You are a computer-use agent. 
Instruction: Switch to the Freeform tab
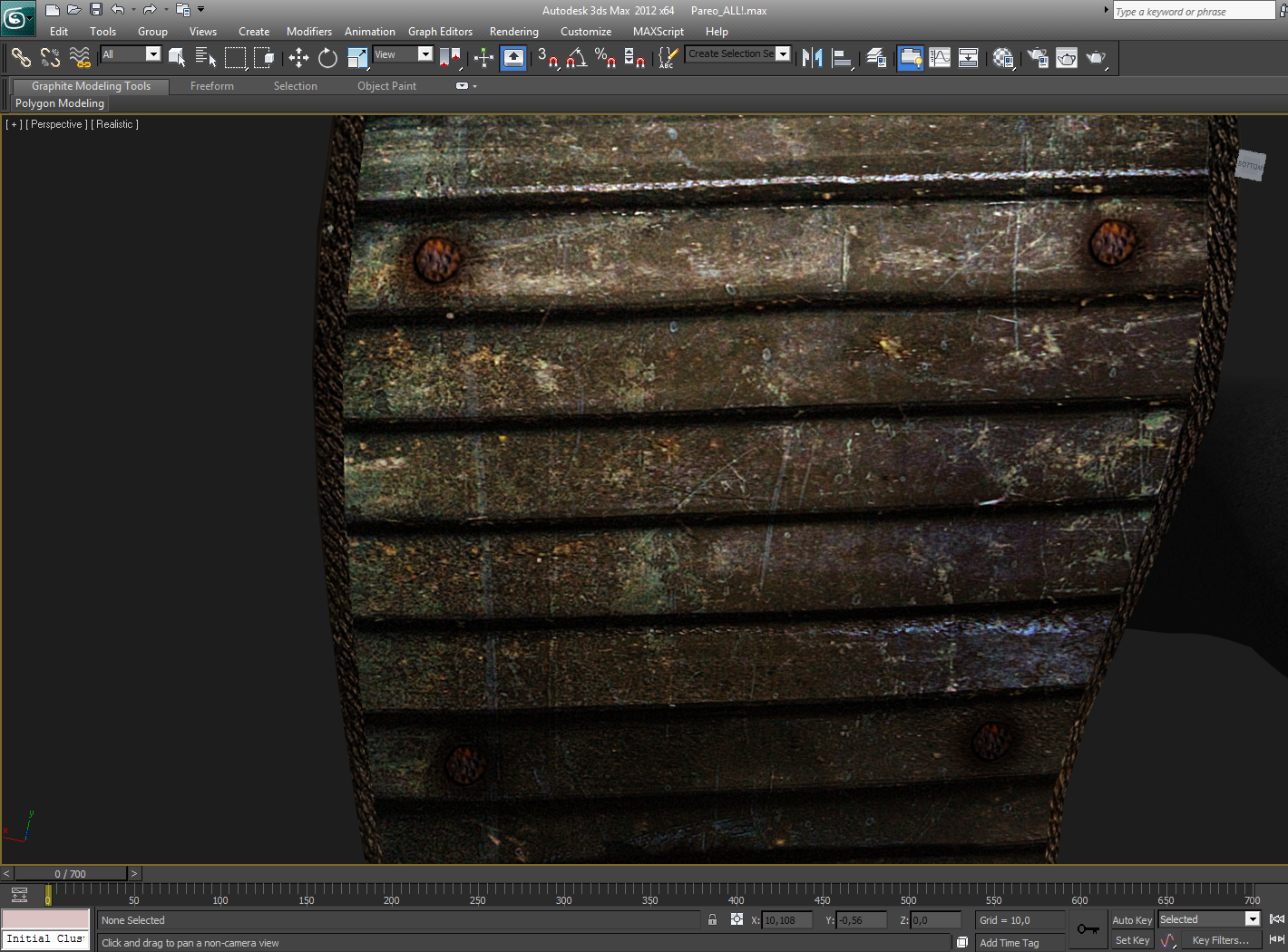coord(211,86)
